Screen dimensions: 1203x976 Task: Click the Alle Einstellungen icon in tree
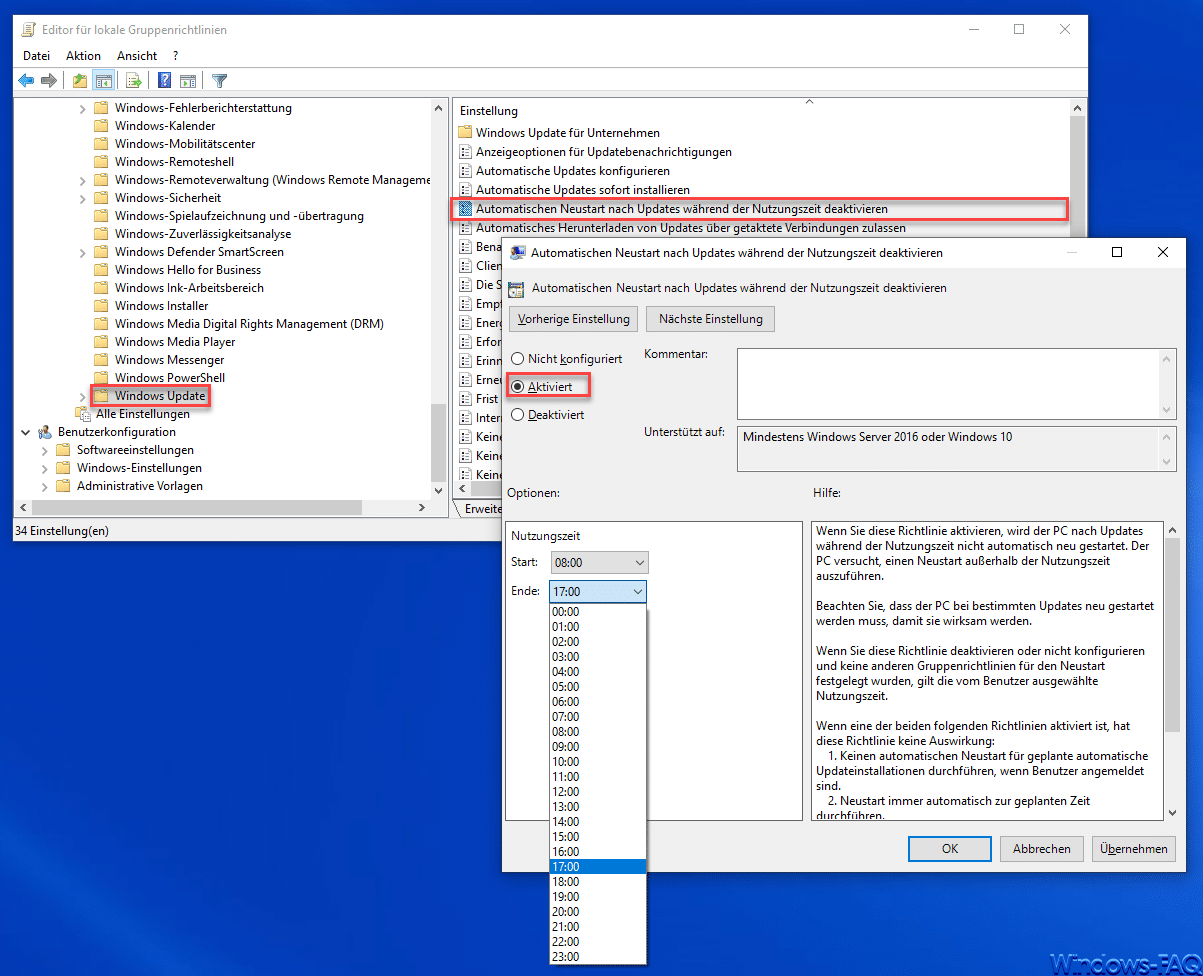83,414
